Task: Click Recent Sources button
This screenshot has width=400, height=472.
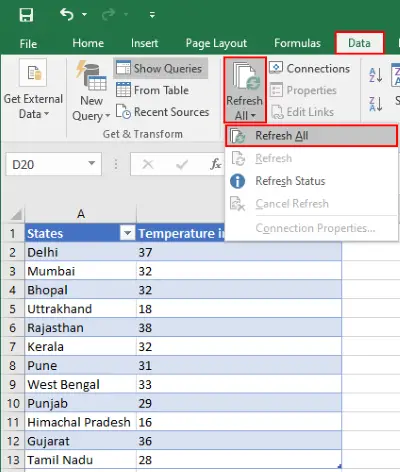Action: 163,112
